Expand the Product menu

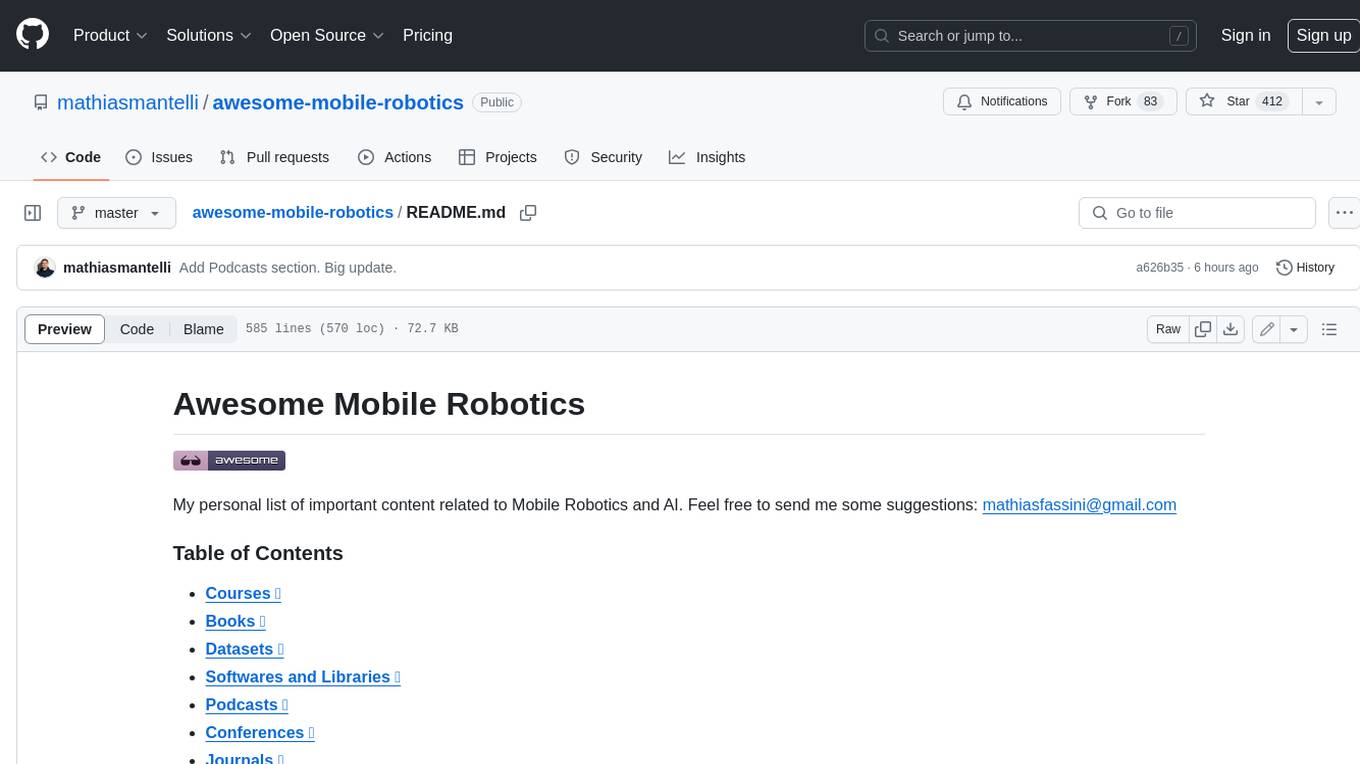point(110,35)
